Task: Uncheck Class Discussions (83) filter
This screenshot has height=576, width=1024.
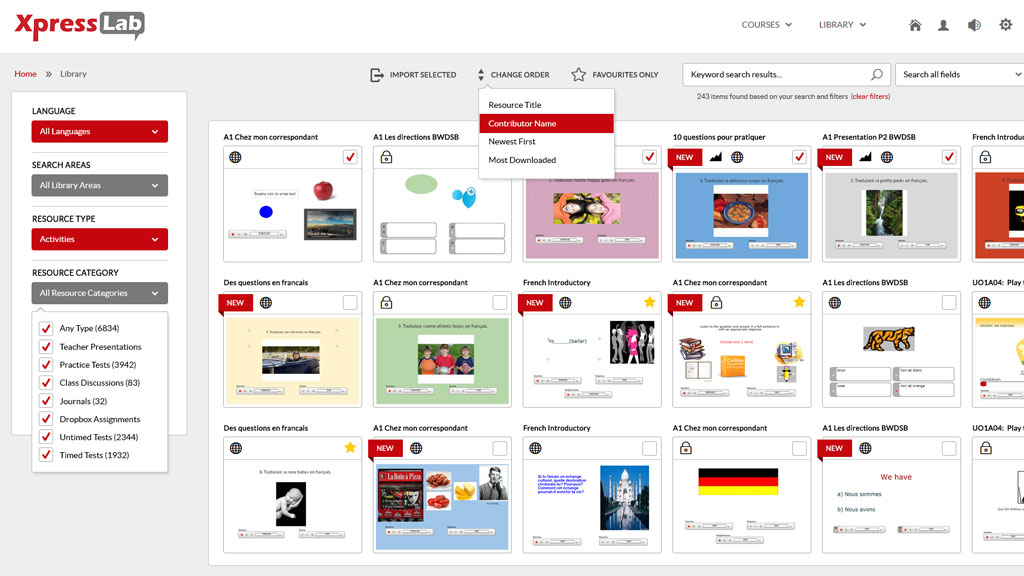Action: coord(46,383)
